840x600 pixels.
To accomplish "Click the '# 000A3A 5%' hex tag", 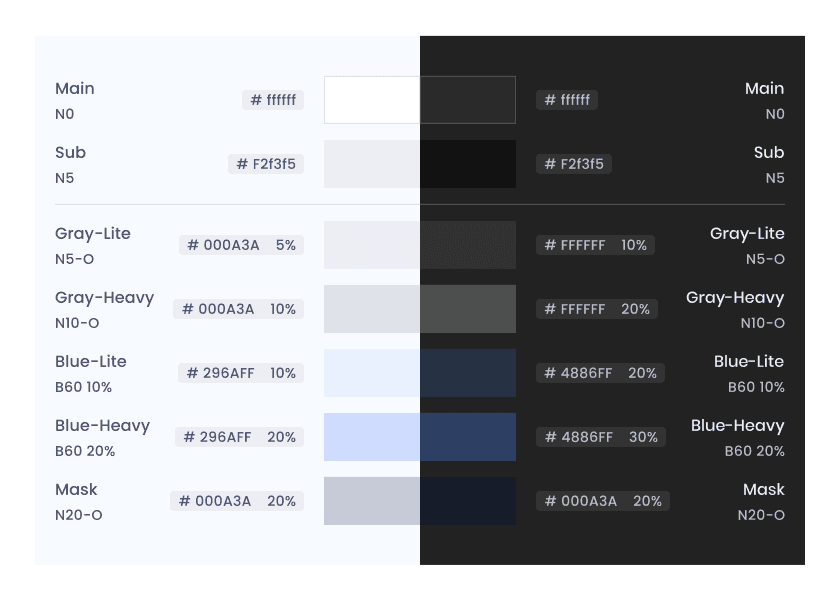I will pos(242,245).
